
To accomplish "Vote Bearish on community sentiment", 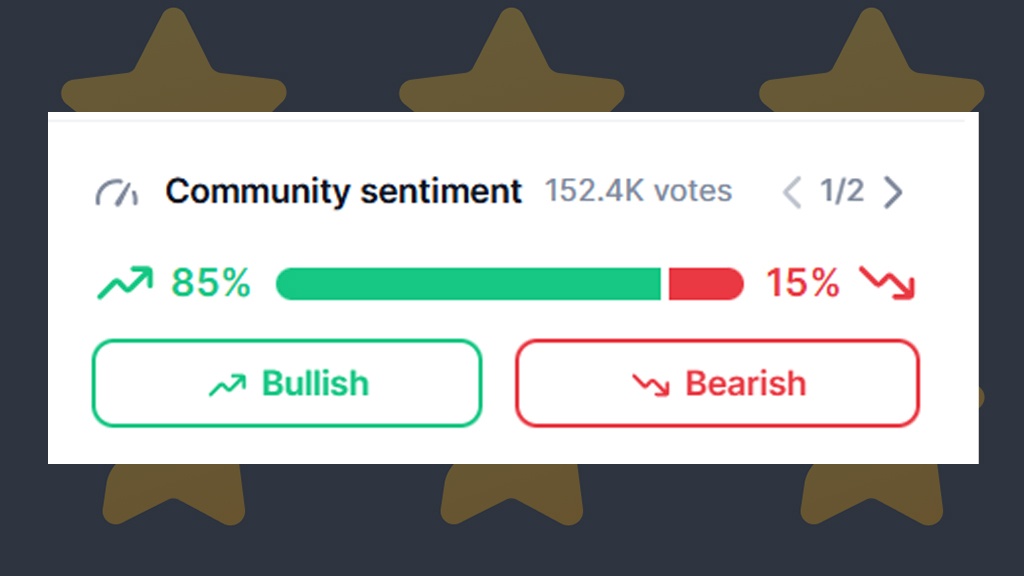I will tap(717, 384).
